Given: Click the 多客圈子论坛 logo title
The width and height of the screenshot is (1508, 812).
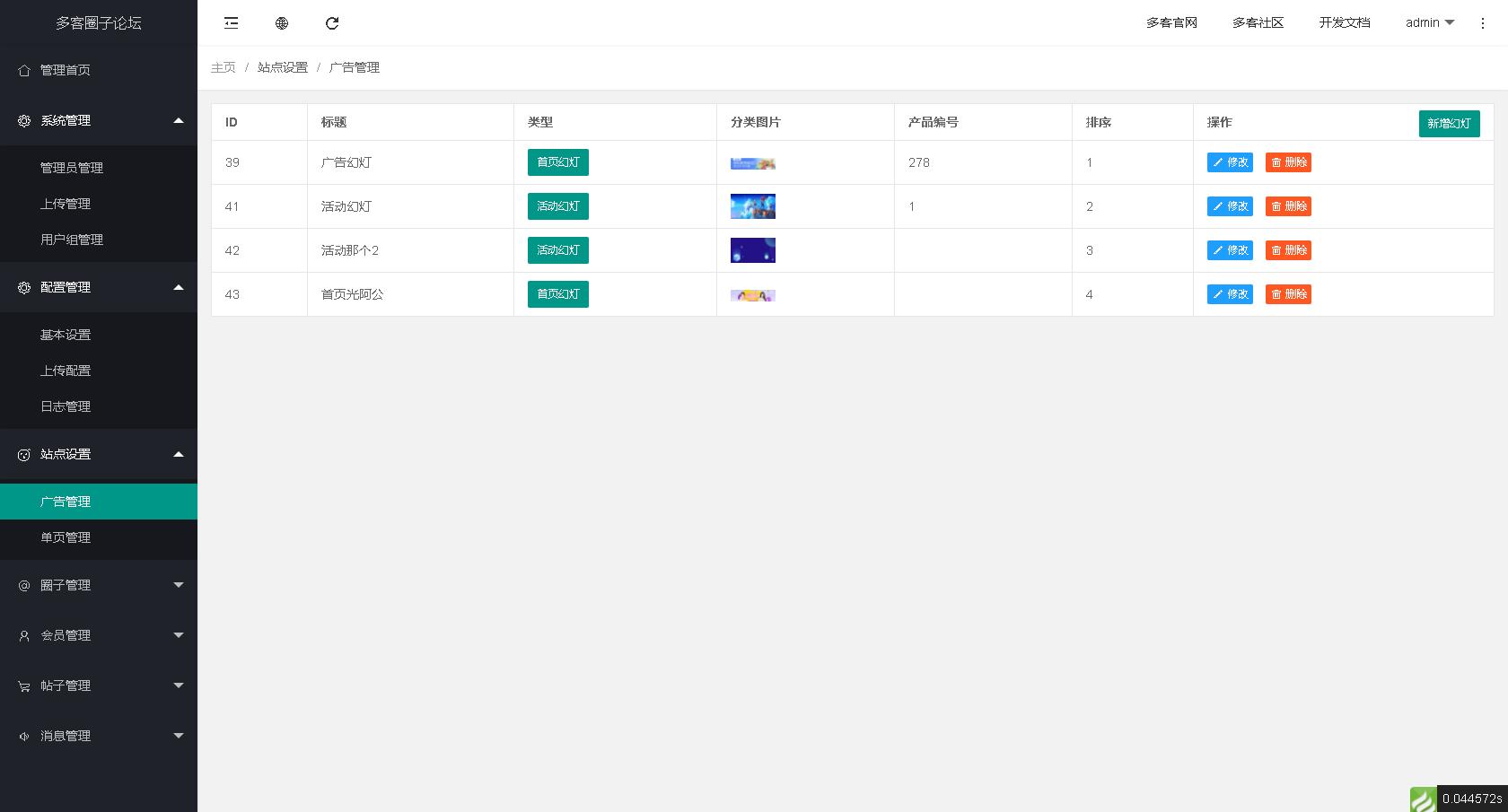Looking at the screenshot, I should pyautogui.click(x=99, y=23).
